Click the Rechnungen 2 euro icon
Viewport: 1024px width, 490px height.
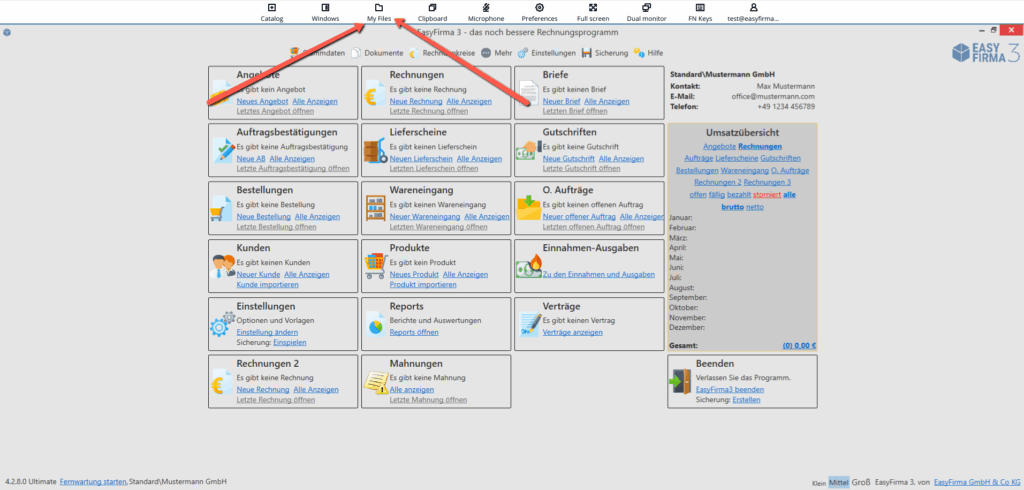coord(220,382)
